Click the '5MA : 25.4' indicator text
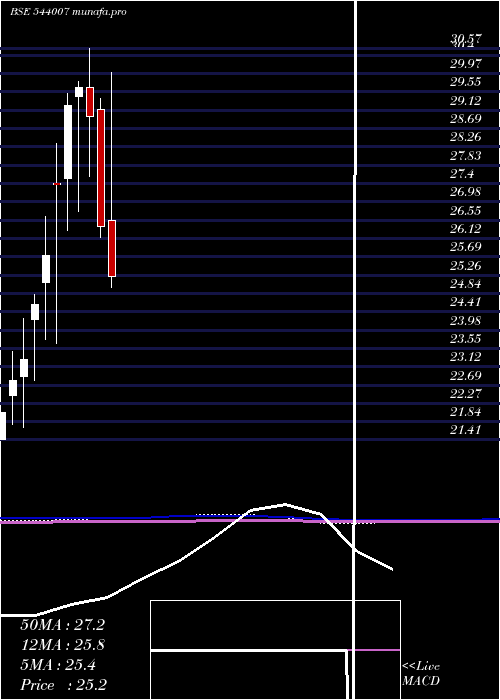Image resolution: width=500 pixels, height=700 pixels. coord(58,665)
